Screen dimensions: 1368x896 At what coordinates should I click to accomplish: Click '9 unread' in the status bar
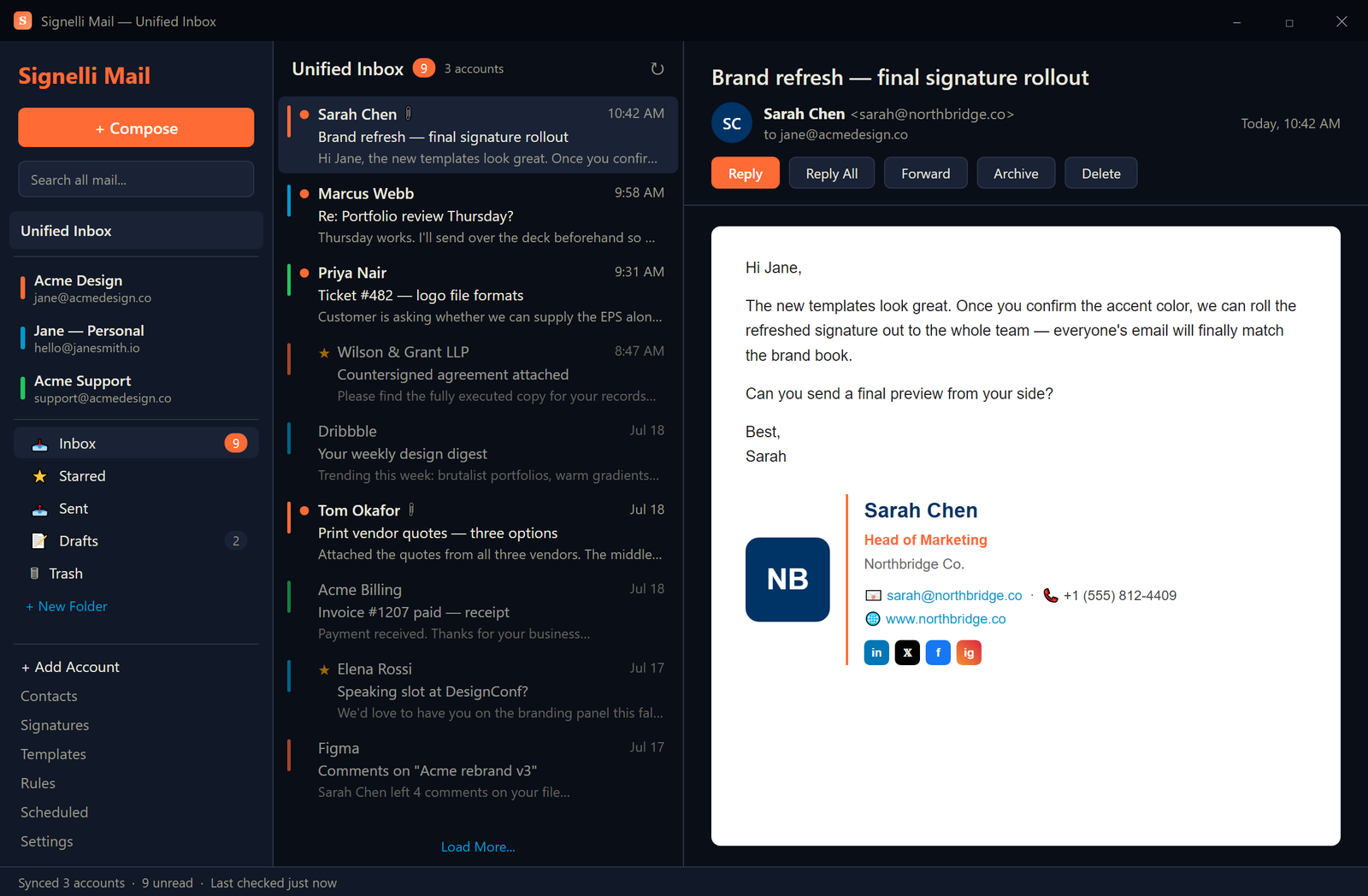168,883
